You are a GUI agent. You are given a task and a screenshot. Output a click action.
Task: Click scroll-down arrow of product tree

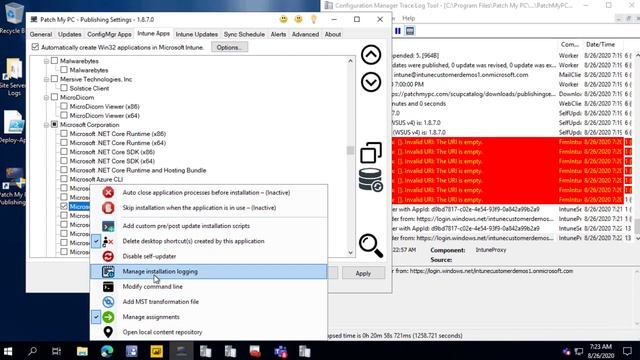click(x=350, y=252)
